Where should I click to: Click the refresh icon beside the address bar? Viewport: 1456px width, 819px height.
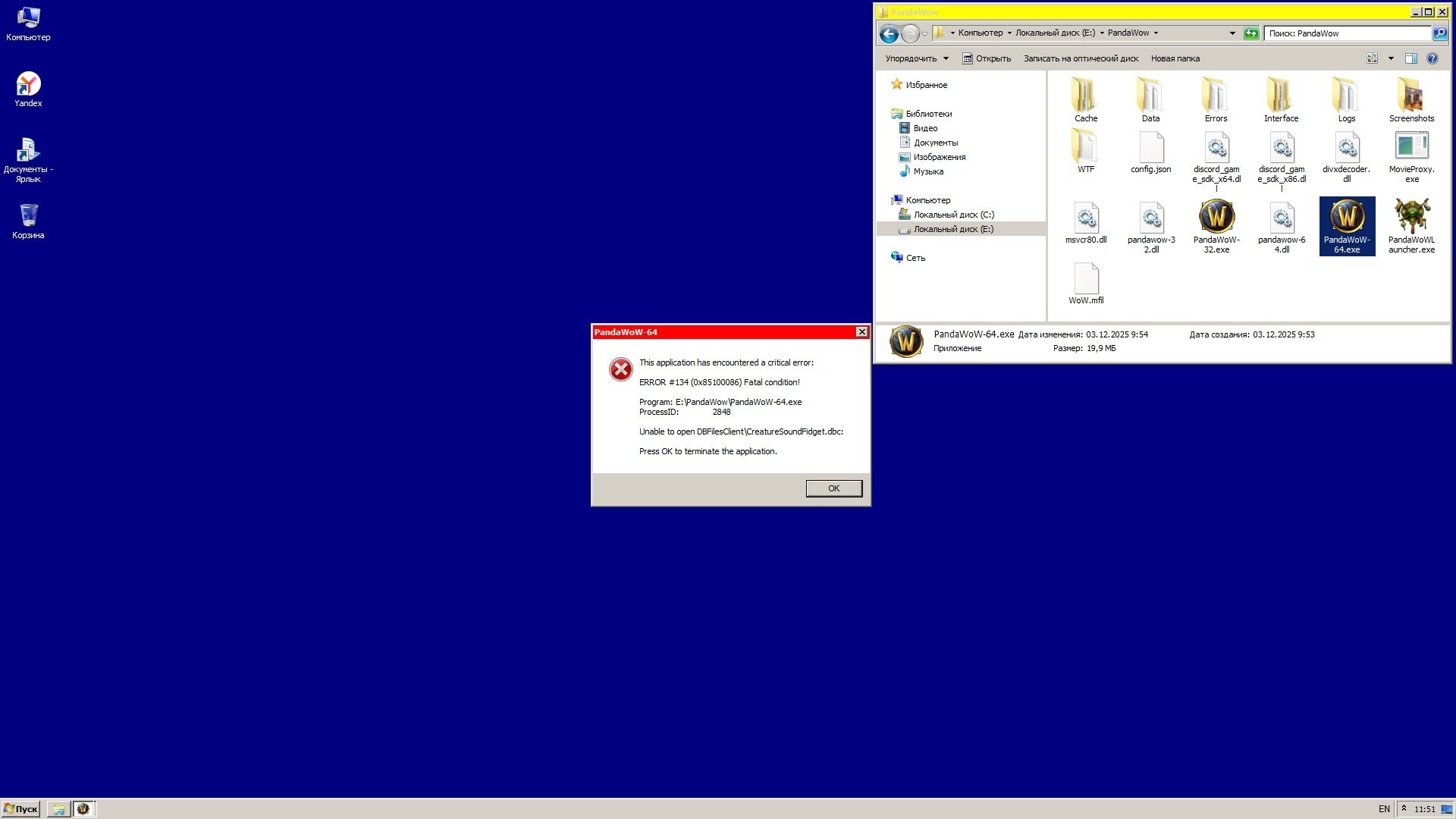coord(1251,33)
